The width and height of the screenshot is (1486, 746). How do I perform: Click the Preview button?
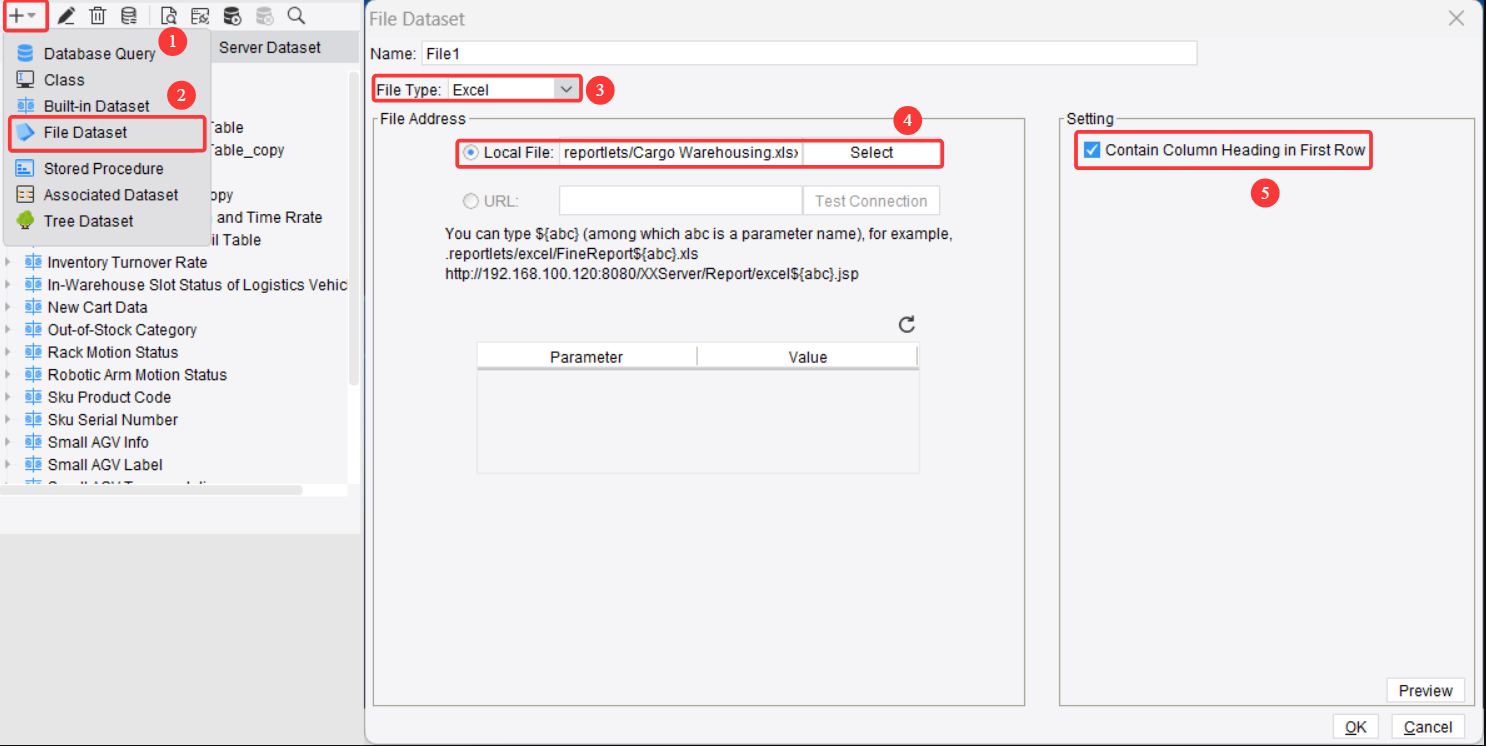1425,691
